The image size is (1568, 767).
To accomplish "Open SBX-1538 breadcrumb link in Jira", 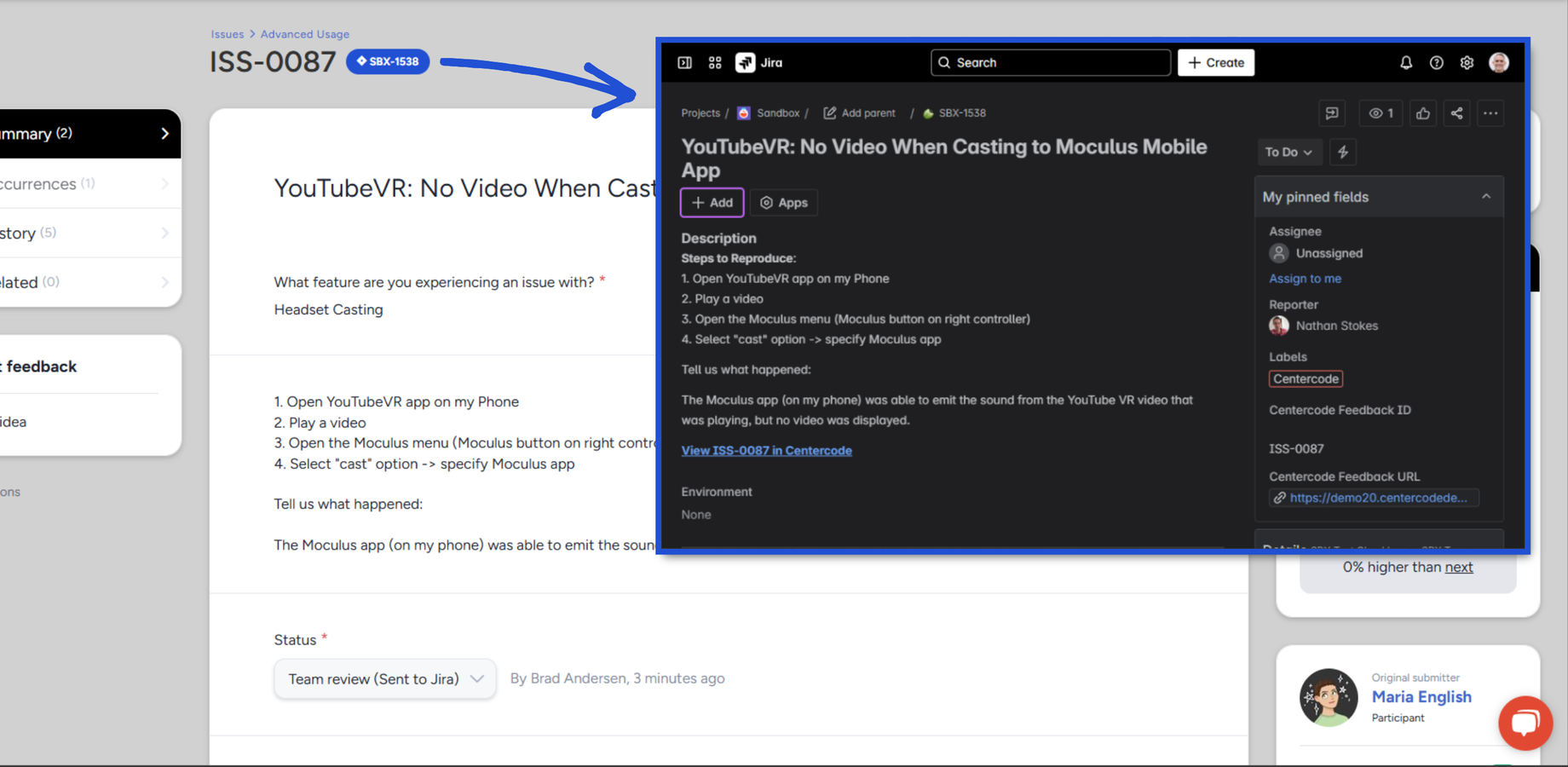I will [x=954, y=112].
